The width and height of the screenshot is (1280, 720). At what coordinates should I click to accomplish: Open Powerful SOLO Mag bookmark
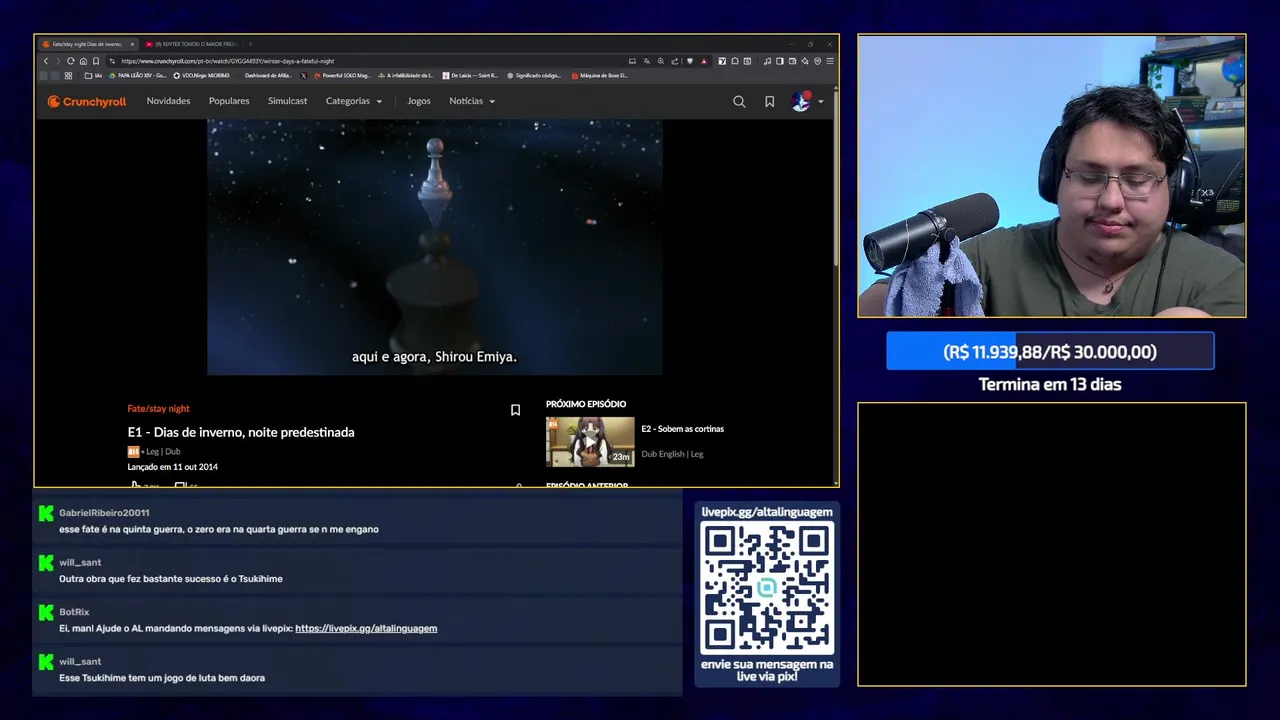[x=342, y=76]
